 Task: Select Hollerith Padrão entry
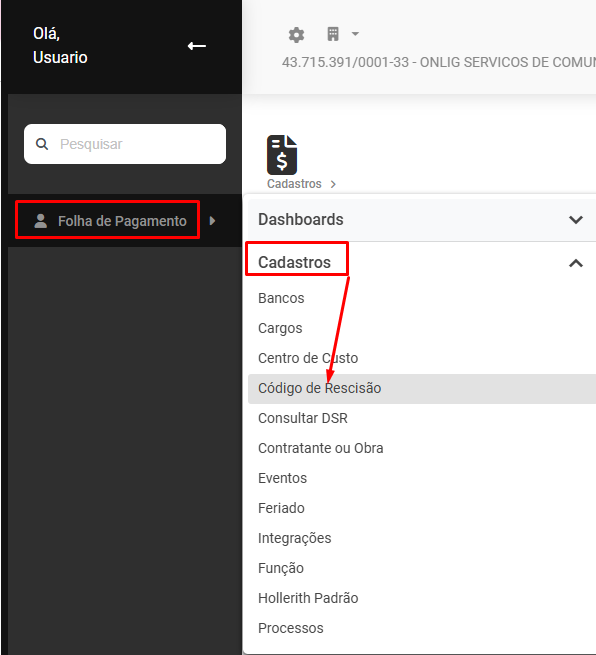308,598
